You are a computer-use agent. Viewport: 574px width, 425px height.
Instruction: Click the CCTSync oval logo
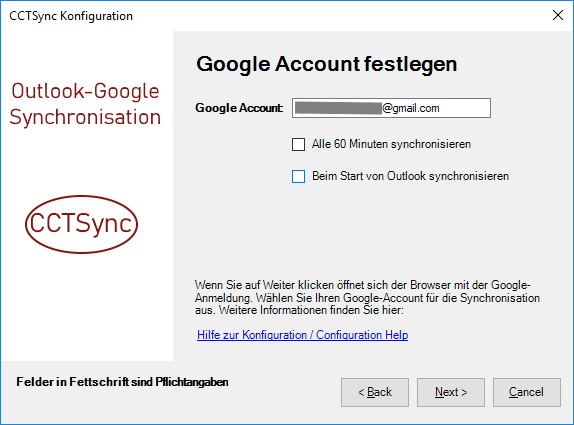[81, 224]
